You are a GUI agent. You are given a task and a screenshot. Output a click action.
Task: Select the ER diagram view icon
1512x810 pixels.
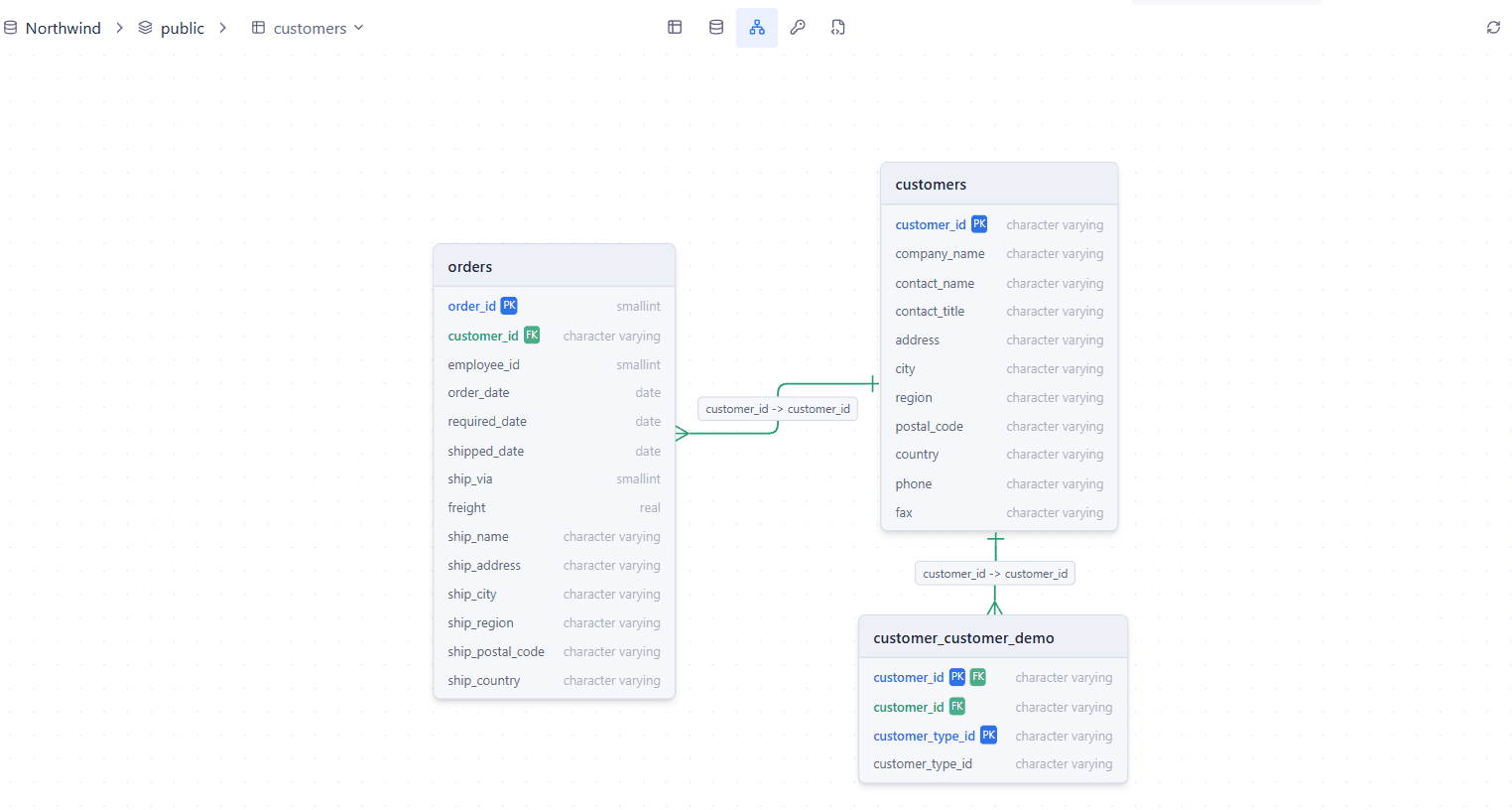(x=757, y=28)
